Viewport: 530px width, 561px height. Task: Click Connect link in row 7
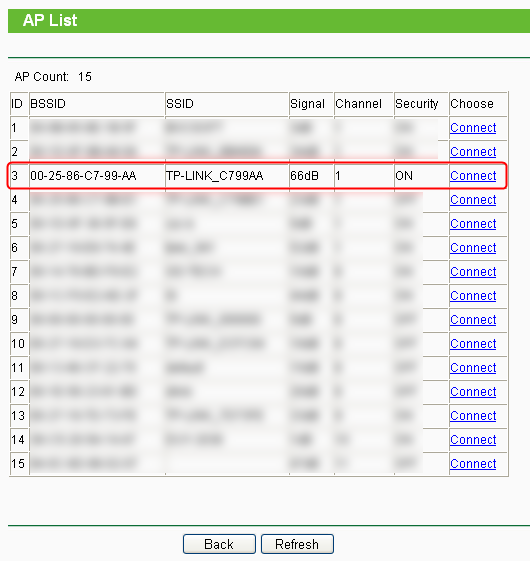tap(473, 272)
